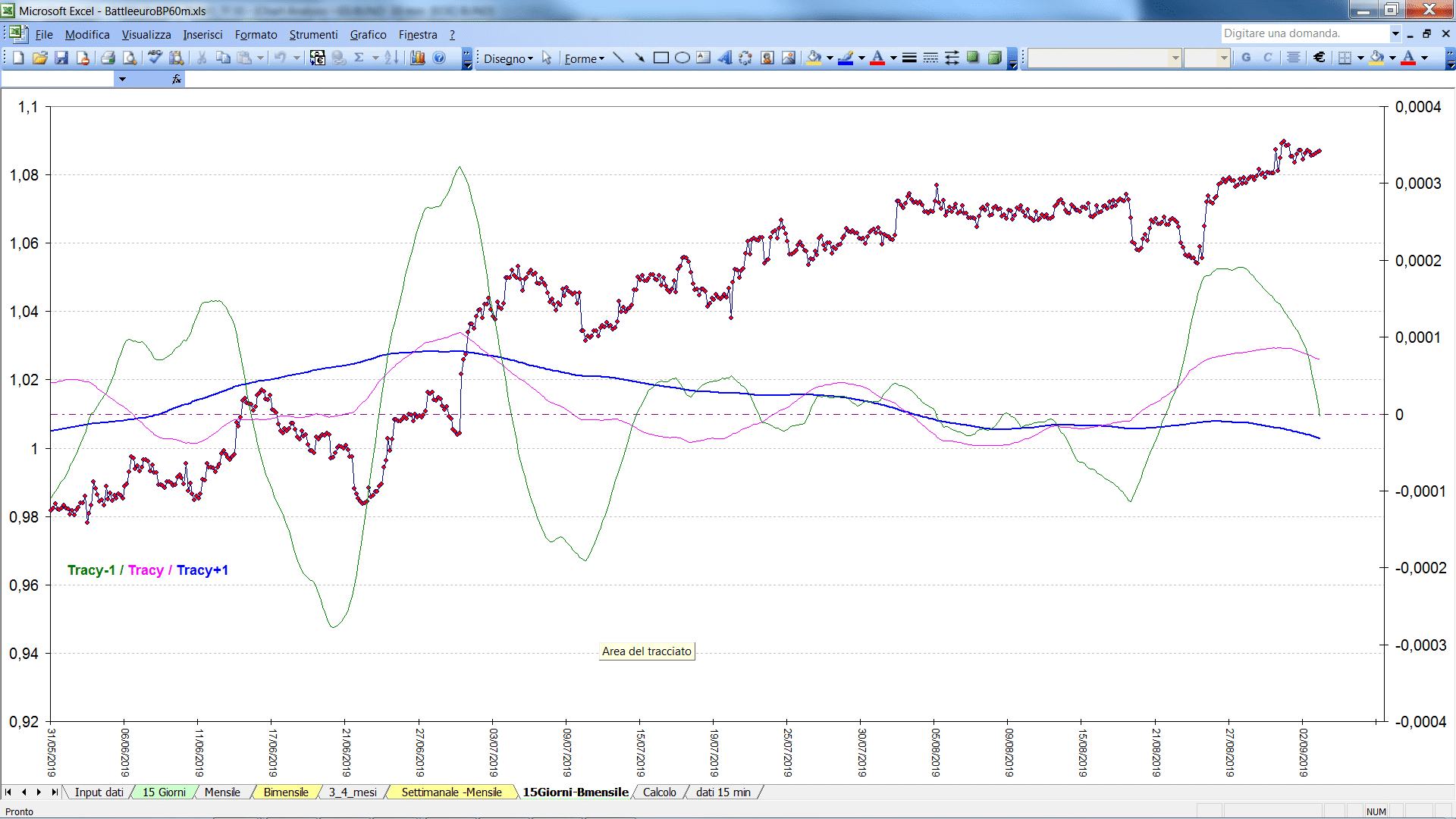The image size is (1456, 819).
Task: Save the workbook
Action: tap(61, 58)
